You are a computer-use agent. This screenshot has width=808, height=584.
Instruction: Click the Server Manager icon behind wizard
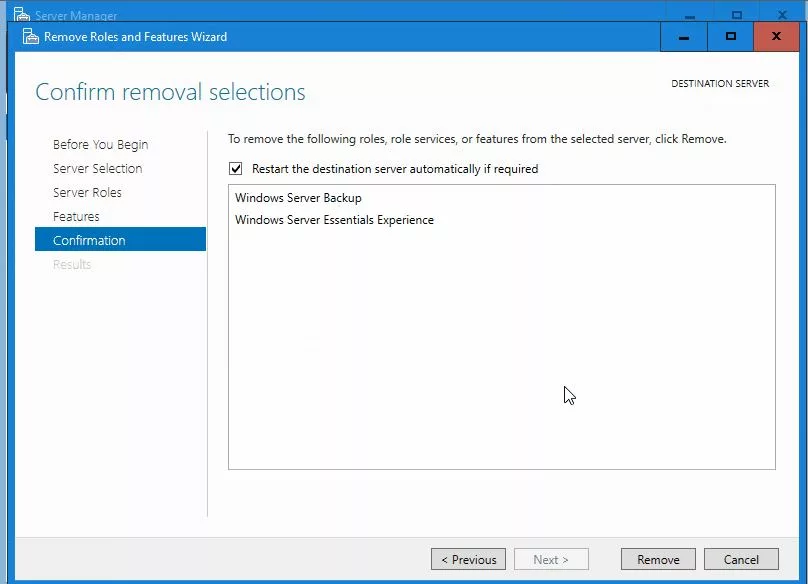point(22,14)
